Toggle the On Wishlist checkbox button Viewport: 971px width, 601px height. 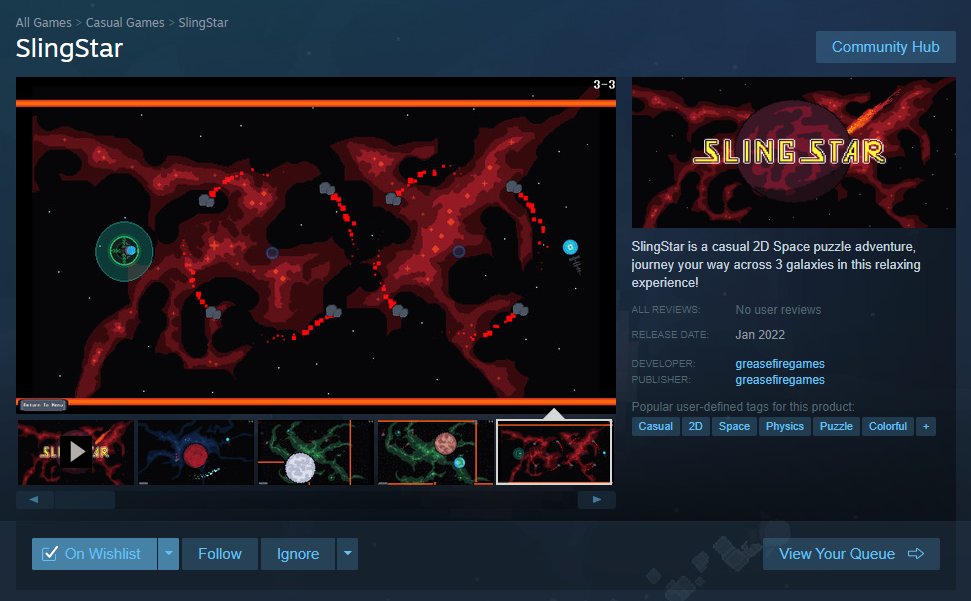(x=94, y=554)
